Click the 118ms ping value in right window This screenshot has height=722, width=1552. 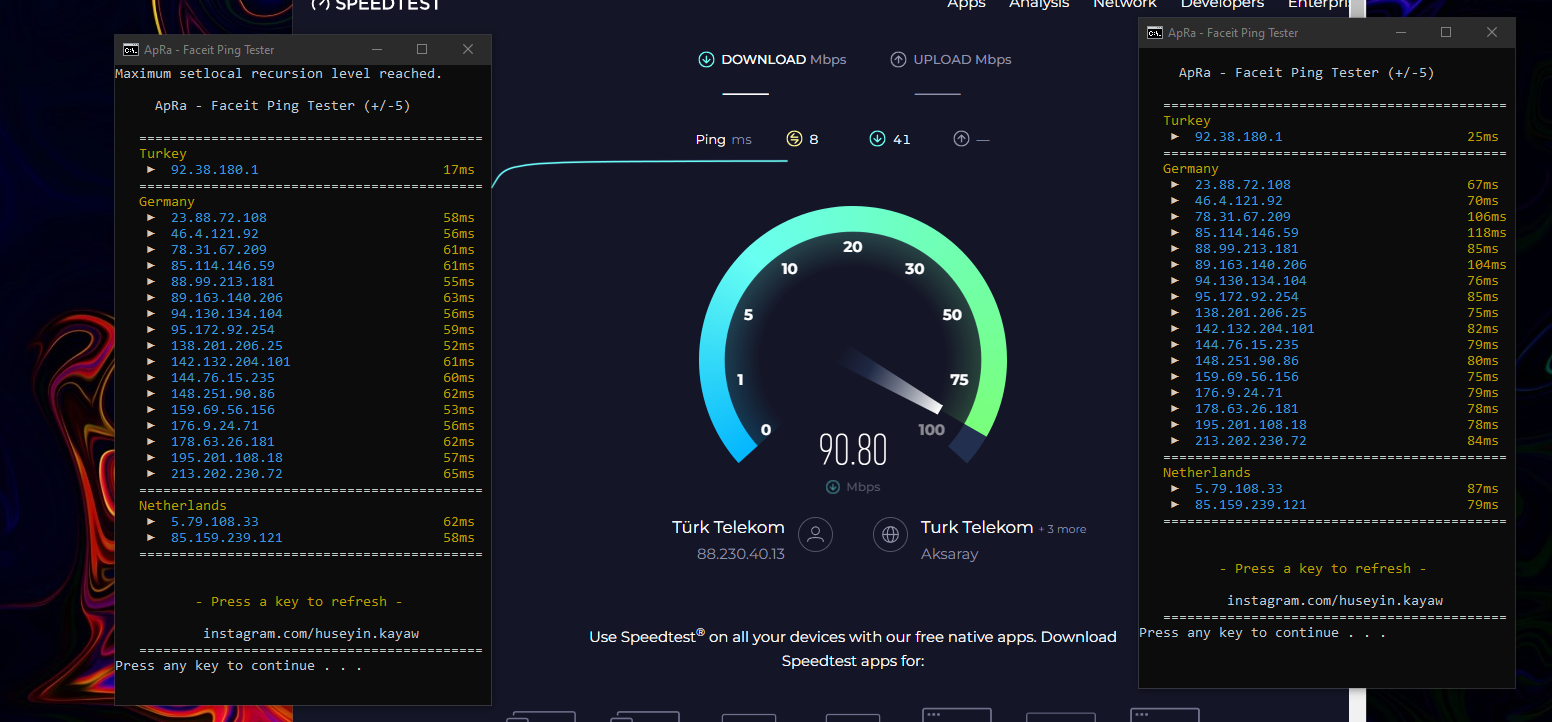1487,233
